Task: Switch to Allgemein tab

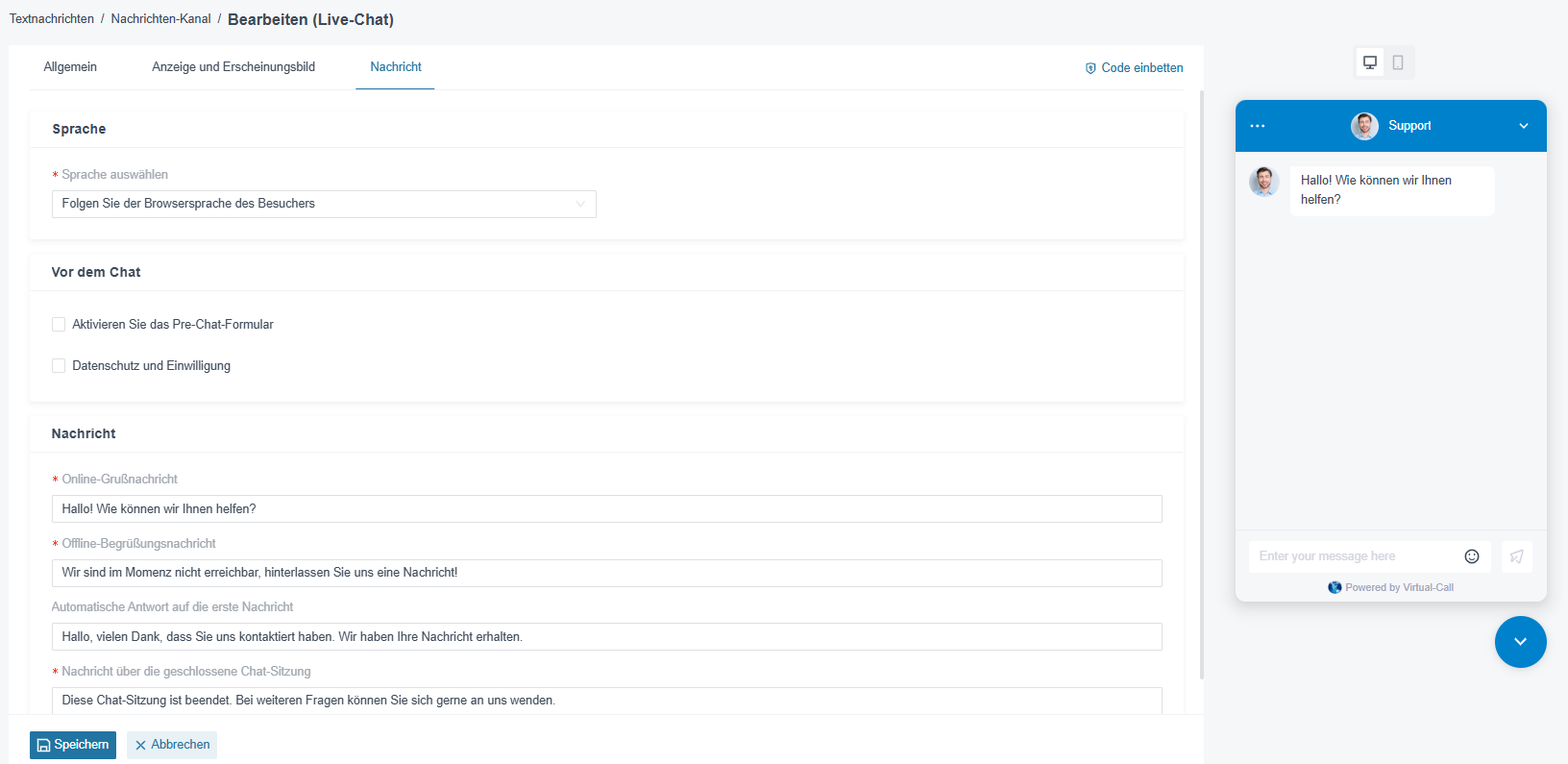Action: pyautogui.click(x=70, y=67)
